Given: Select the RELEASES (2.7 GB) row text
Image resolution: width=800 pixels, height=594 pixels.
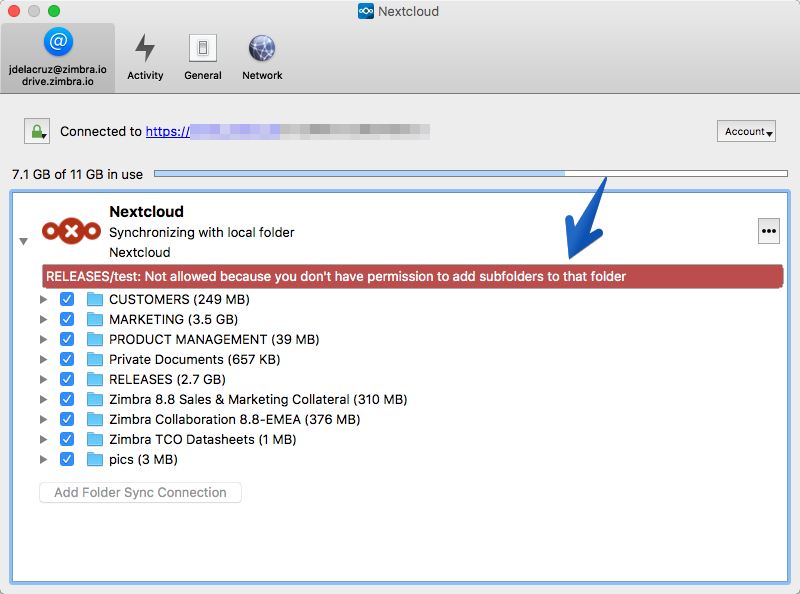Looking at the screenshot, I should click(167, 379).
